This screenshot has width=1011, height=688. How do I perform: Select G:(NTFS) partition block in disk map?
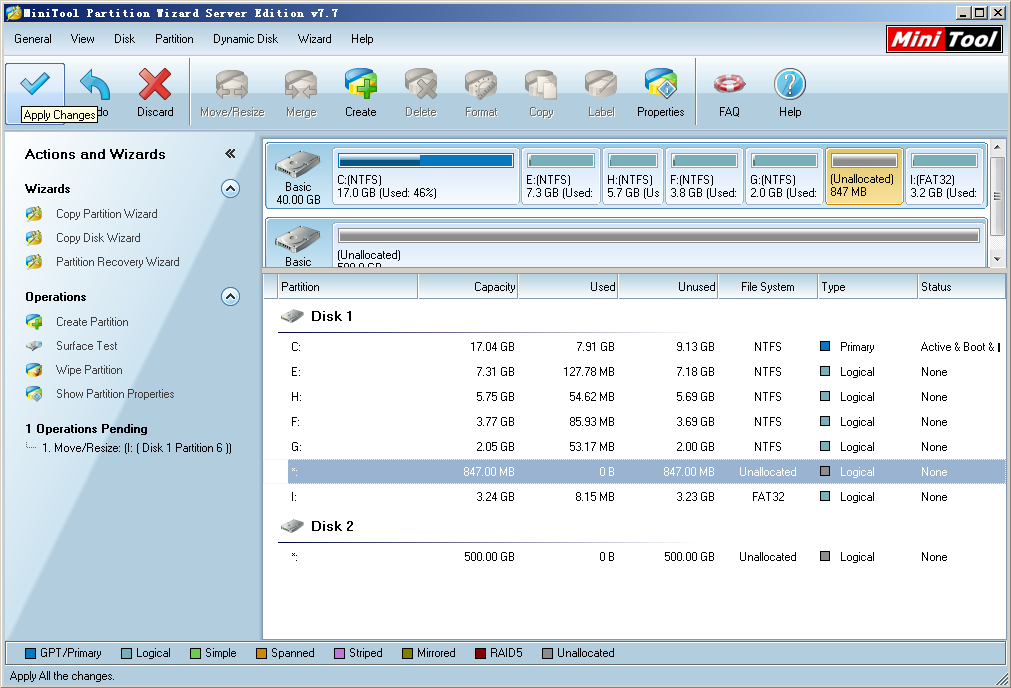click(784, 176)
